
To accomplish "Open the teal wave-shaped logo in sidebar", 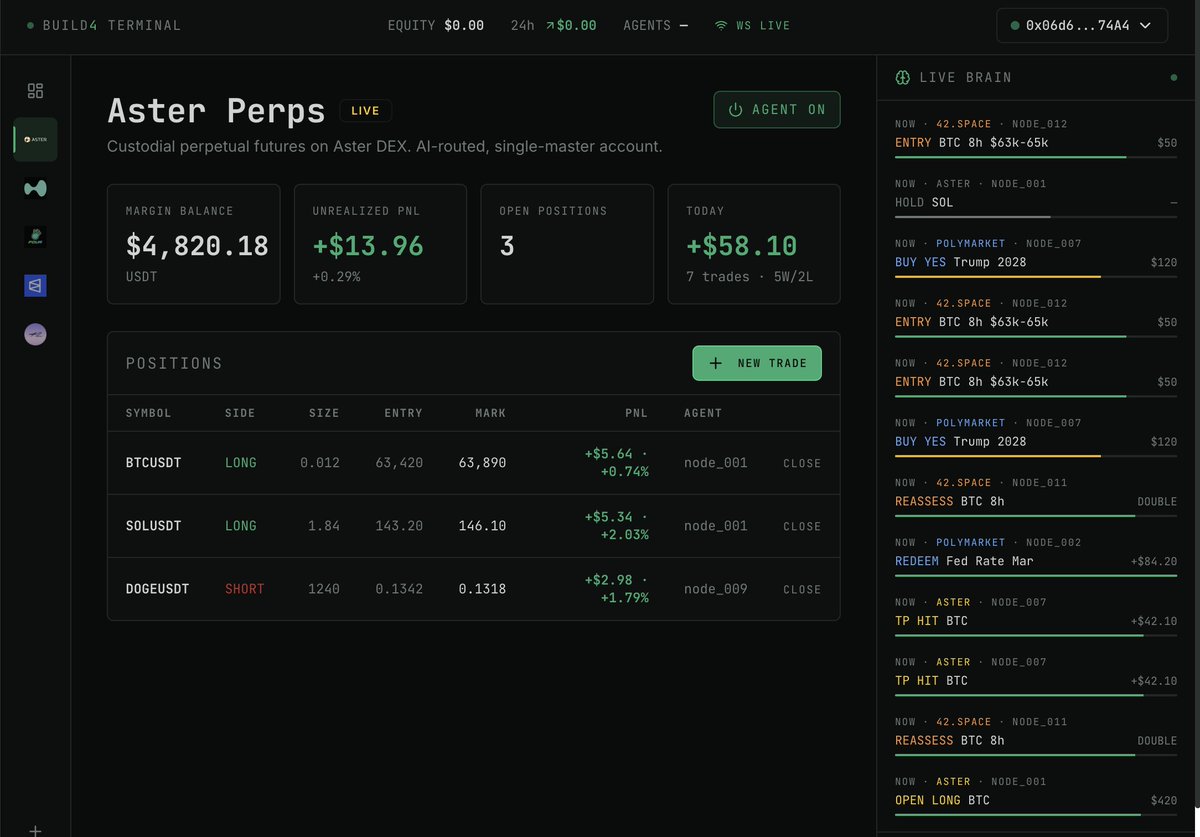I will pyautogui.click(x=36, y=189).
